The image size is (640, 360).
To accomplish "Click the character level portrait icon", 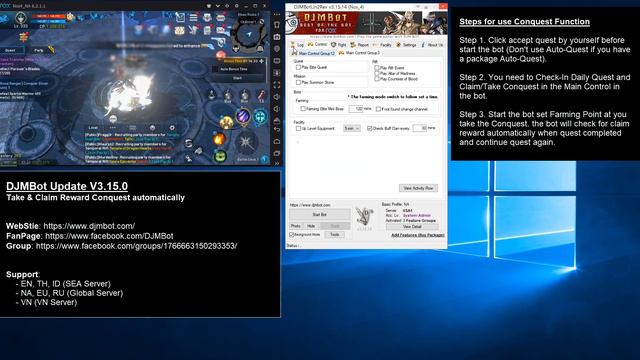I will tap(20, 18).
